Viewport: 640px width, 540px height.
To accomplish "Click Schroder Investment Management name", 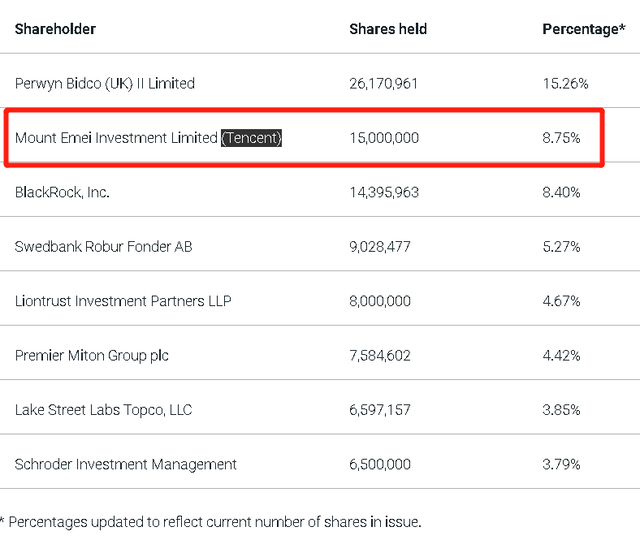I will (x=126, y=464).
